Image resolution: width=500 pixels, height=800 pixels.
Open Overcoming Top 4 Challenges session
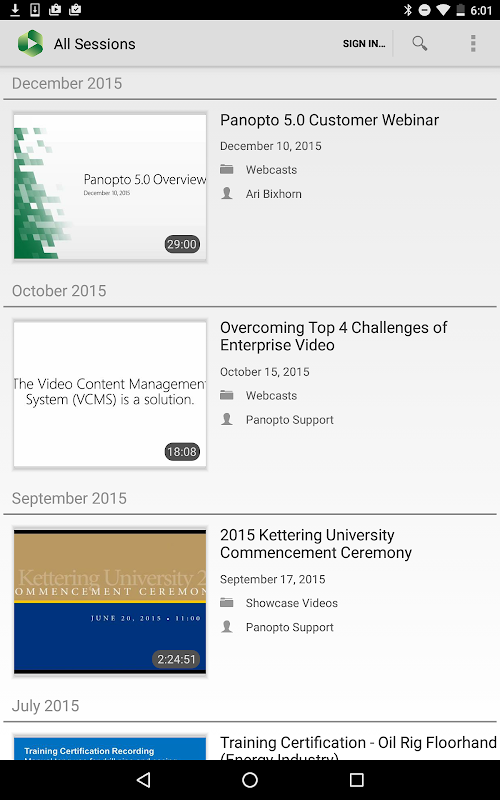click(x=333, y=336)
